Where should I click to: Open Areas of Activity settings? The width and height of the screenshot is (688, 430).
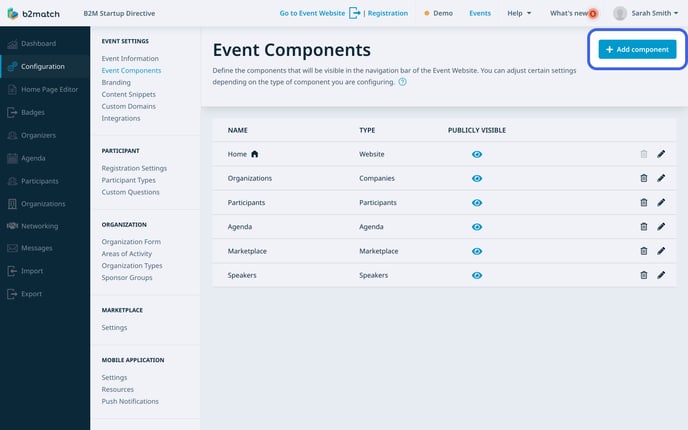pyautogui.click(x=126, y=254)
